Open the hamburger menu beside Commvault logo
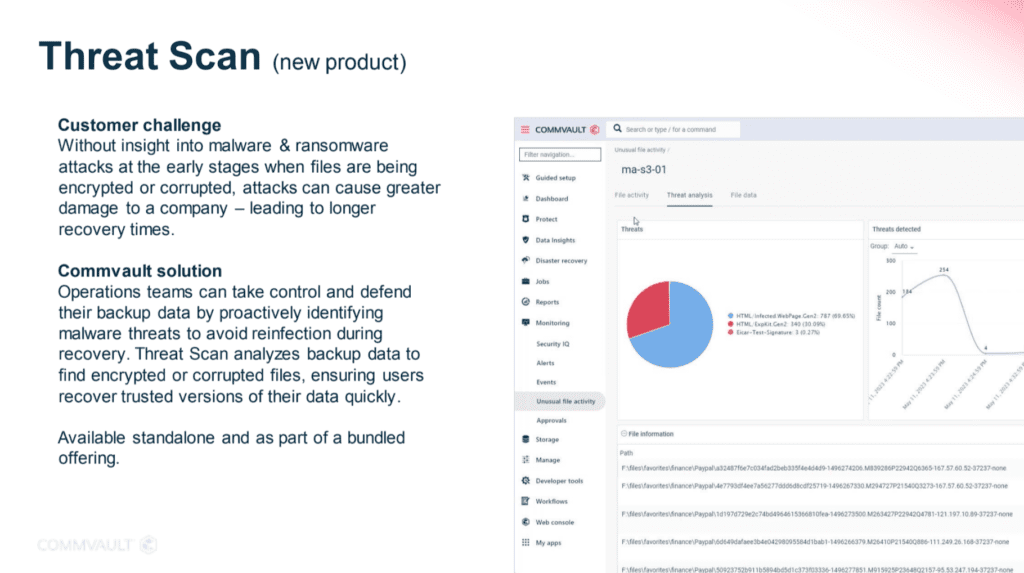 [525, 129]
